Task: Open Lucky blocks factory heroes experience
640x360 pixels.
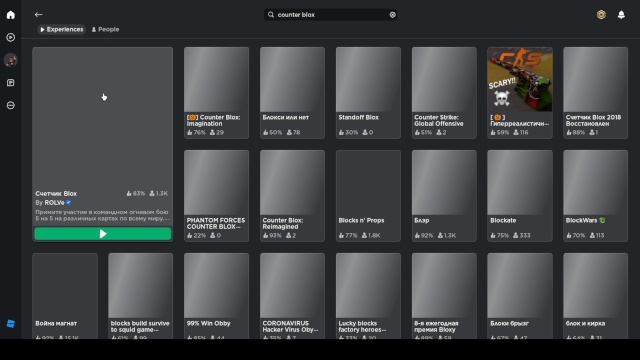Action: click(368, 296)
